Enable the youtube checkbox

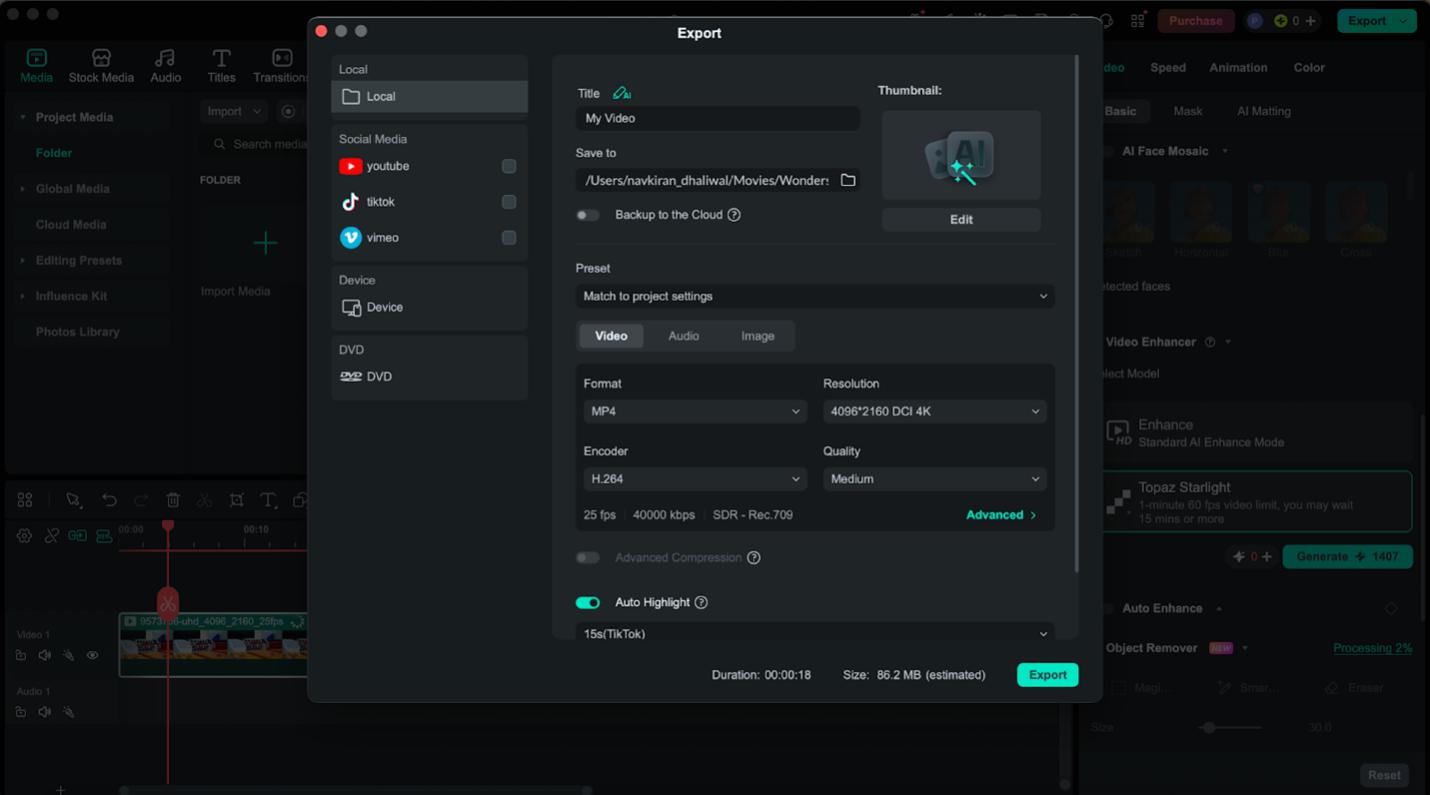pyautogui.click(x=509, y=166)
